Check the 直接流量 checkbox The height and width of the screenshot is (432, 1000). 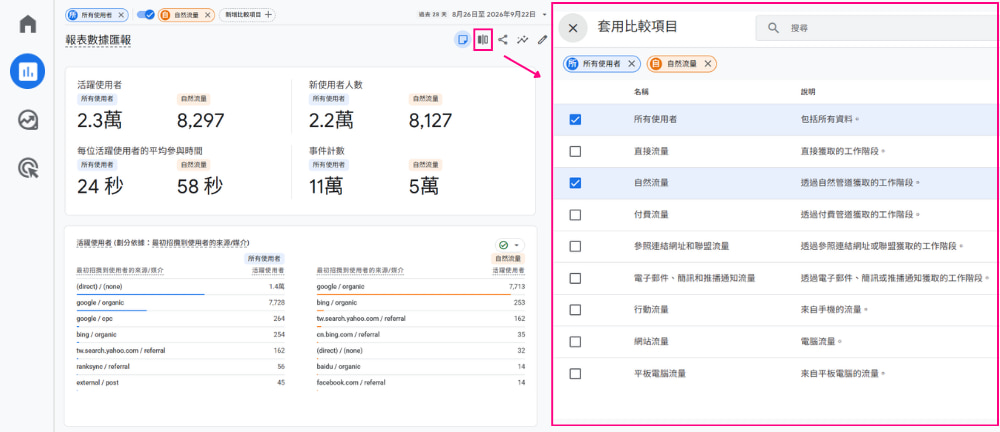pyautogui.click(x=575, y=151)
